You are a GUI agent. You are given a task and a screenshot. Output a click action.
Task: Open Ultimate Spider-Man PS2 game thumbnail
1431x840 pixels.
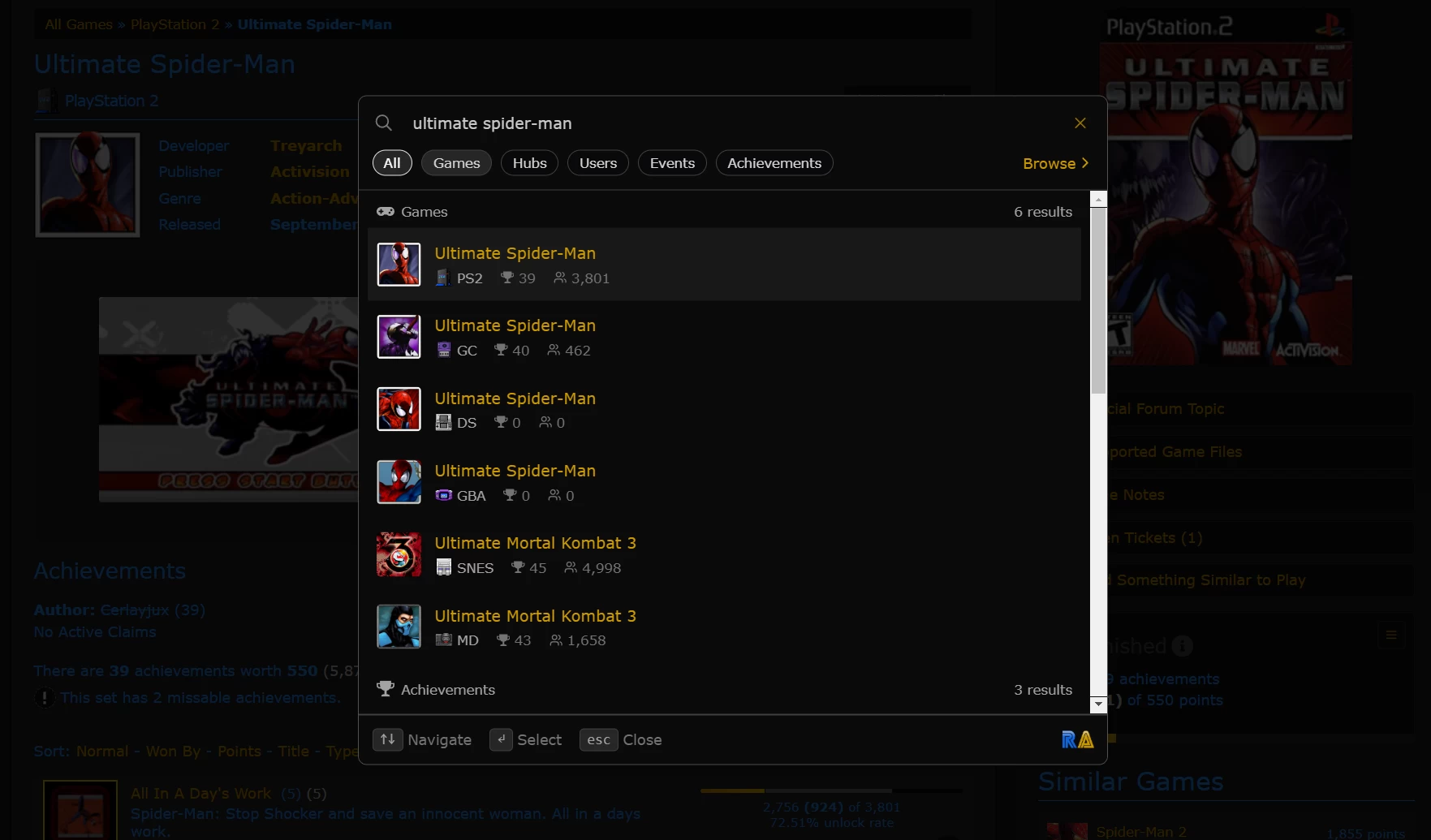click(x=399, y=265)
